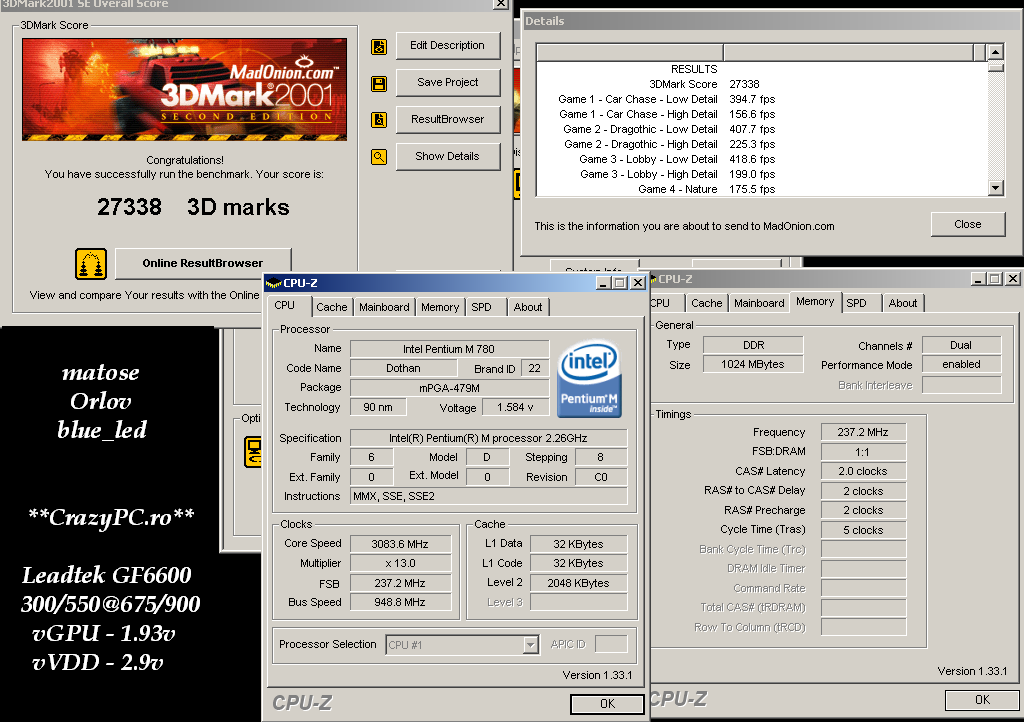The width and height of the screenshot is (1024, 722).
Task: Click the Details list scroll up arrow
Action: pos(995,52)
